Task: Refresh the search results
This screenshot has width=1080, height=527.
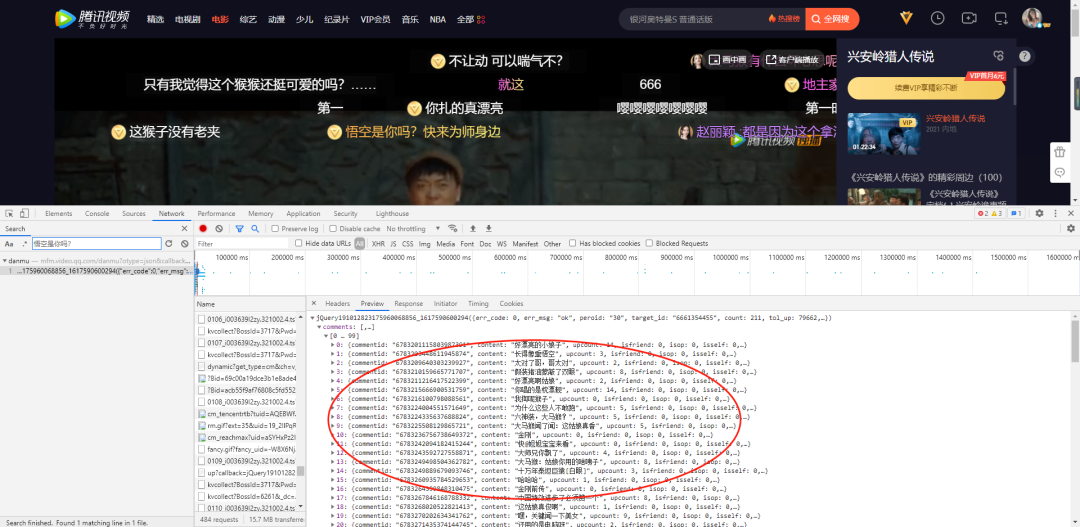Action: [x=169, y=244]
